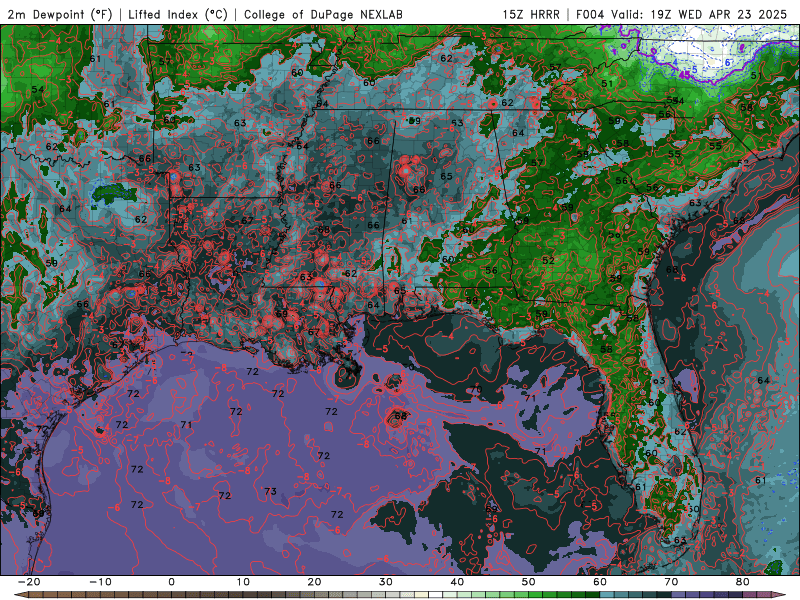Click the -10 label on the color scale
Image resolution: width=800 pixels, height=600 pixels.
(x=100, y=582)
